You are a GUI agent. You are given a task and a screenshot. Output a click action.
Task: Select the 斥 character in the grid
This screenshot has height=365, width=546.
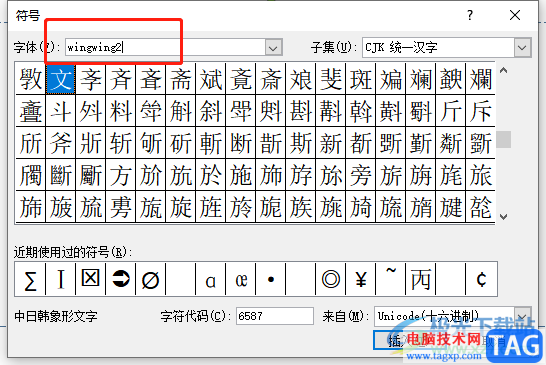pyautogui.click(x=481, y=111)
